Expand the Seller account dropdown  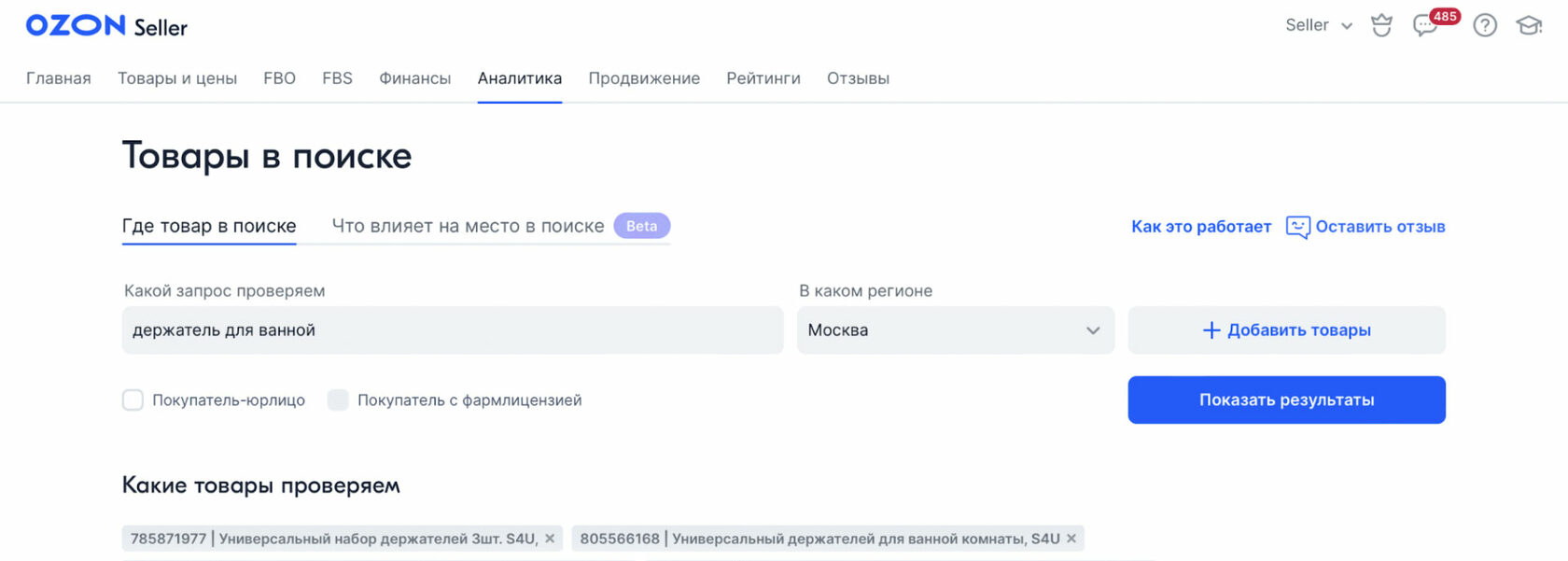[1319, 25]
